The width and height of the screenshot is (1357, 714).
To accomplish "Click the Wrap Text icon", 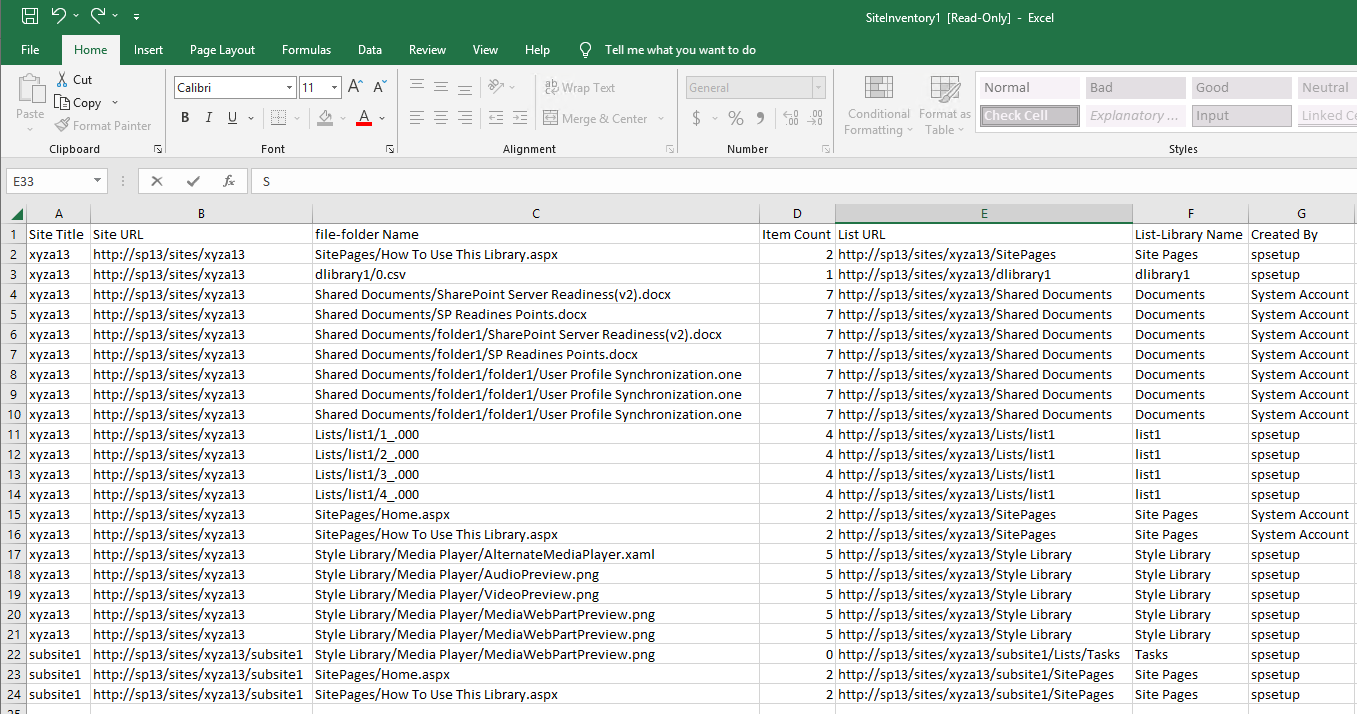I will click(550, 87).
